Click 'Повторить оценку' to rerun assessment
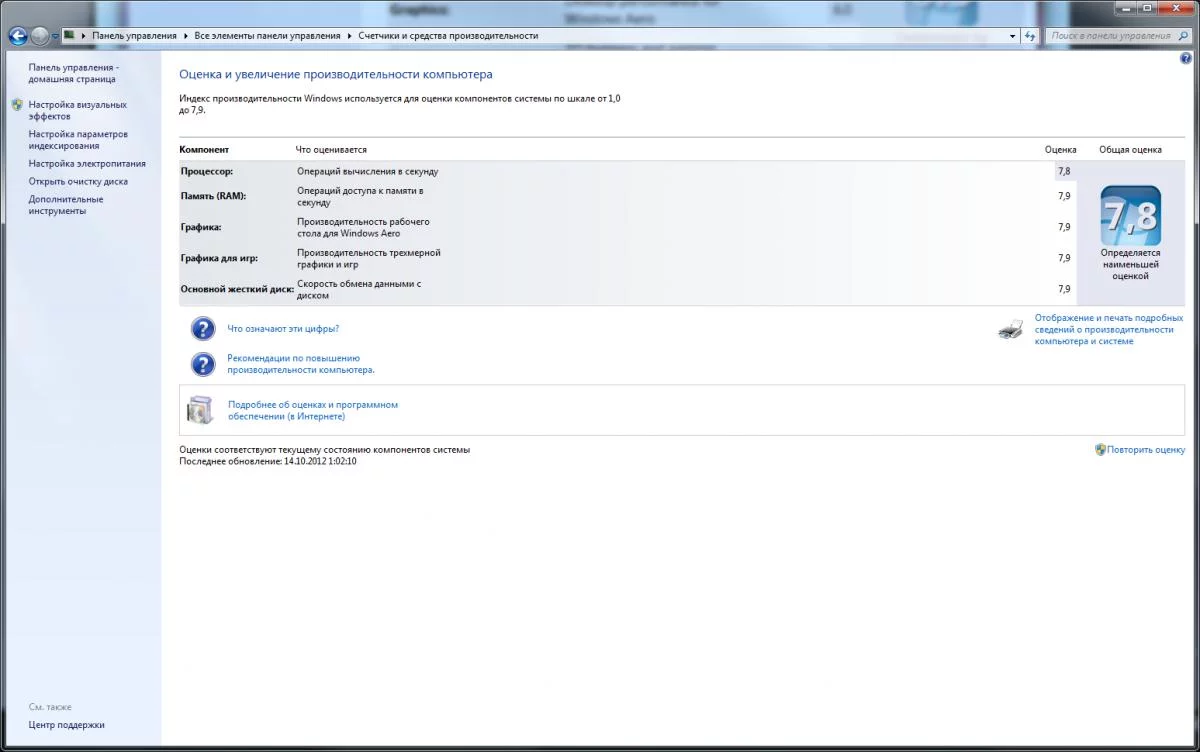 [1146, 450]
